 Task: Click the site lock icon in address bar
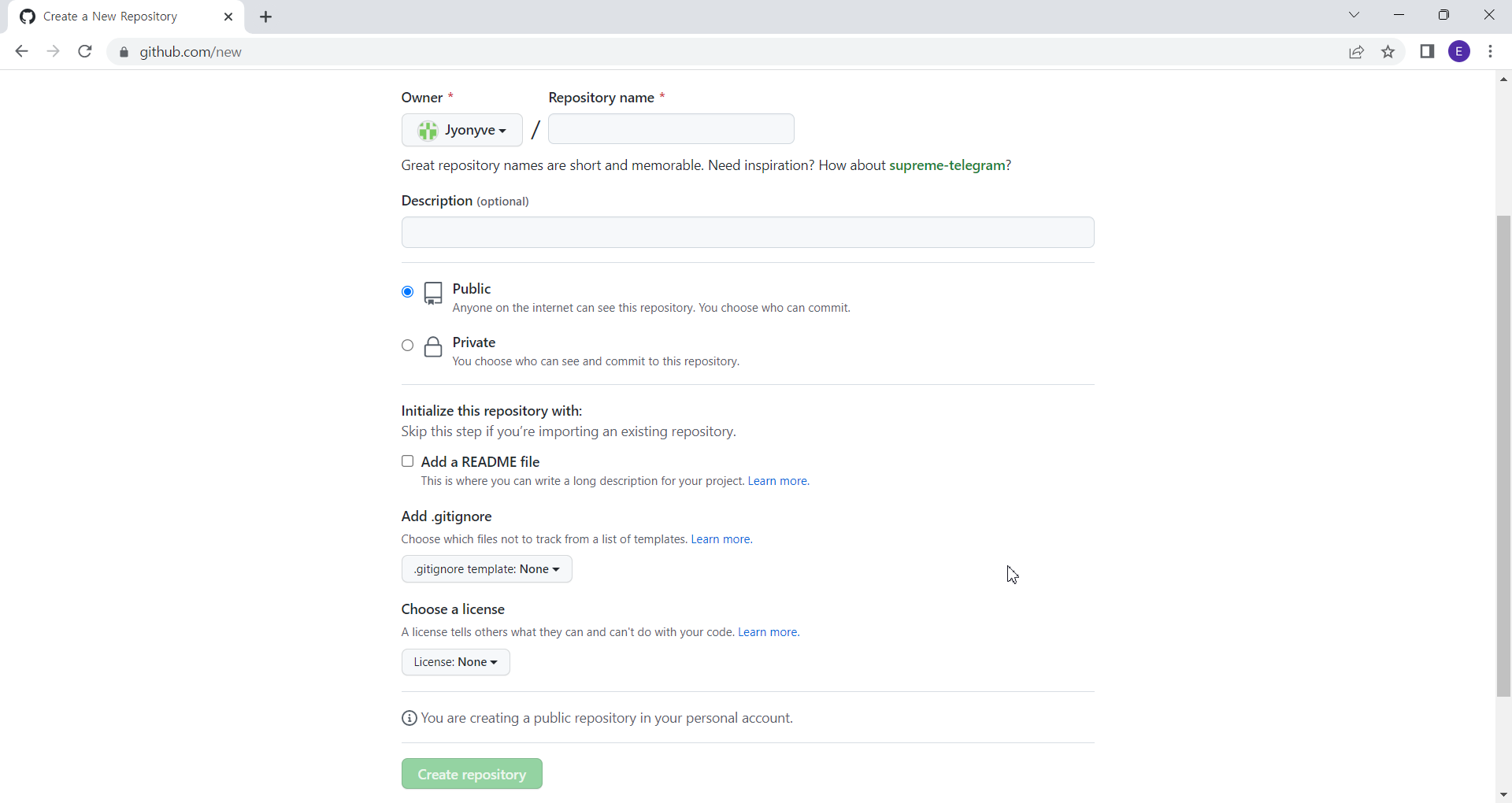click(x=124, y=52)
